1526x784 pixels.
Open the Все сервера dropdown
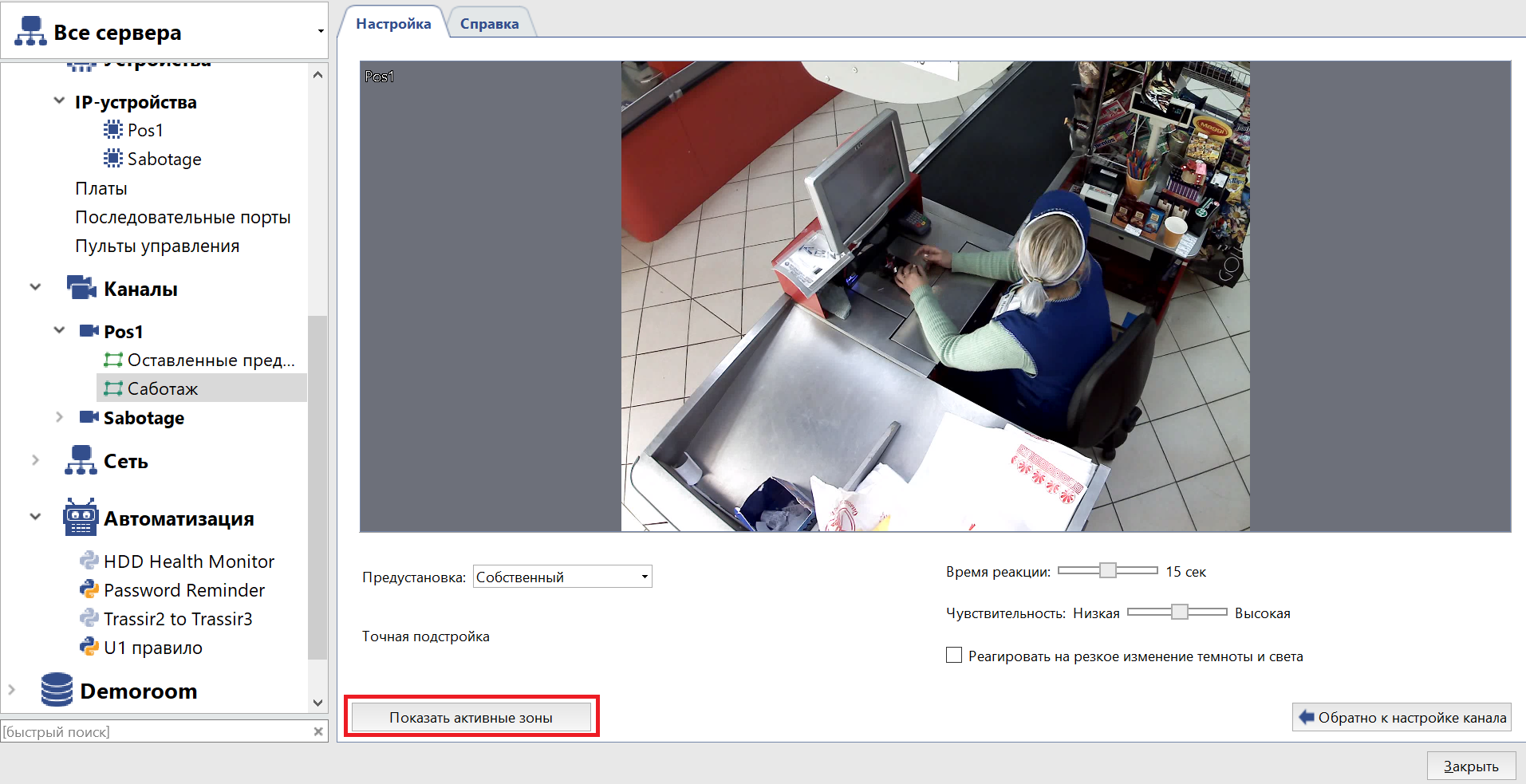click(321, 32)
